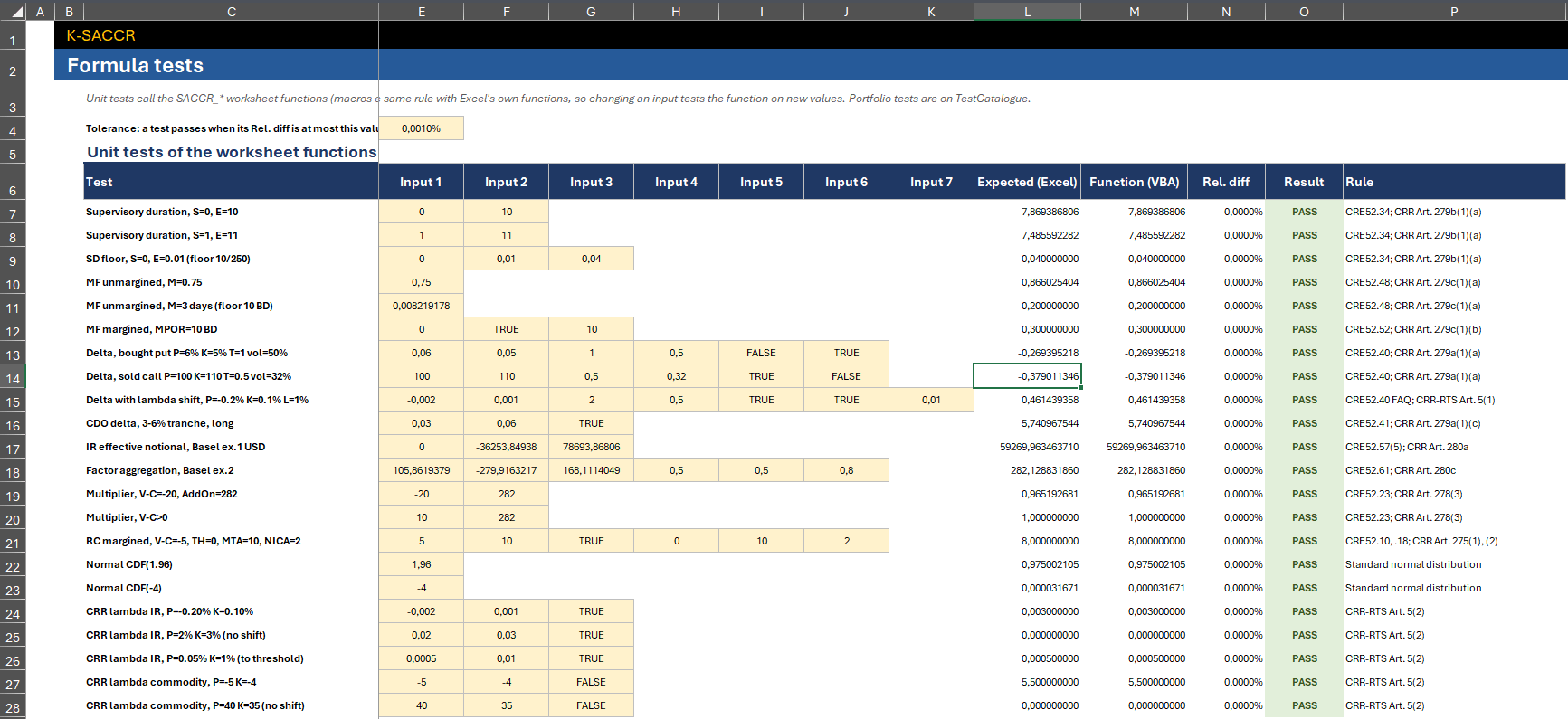This screenshot has width=1568, height=719.
Task: Click rule 'CRE52.61; CRR Art. 280c'
Action: tap(1401, 470)
